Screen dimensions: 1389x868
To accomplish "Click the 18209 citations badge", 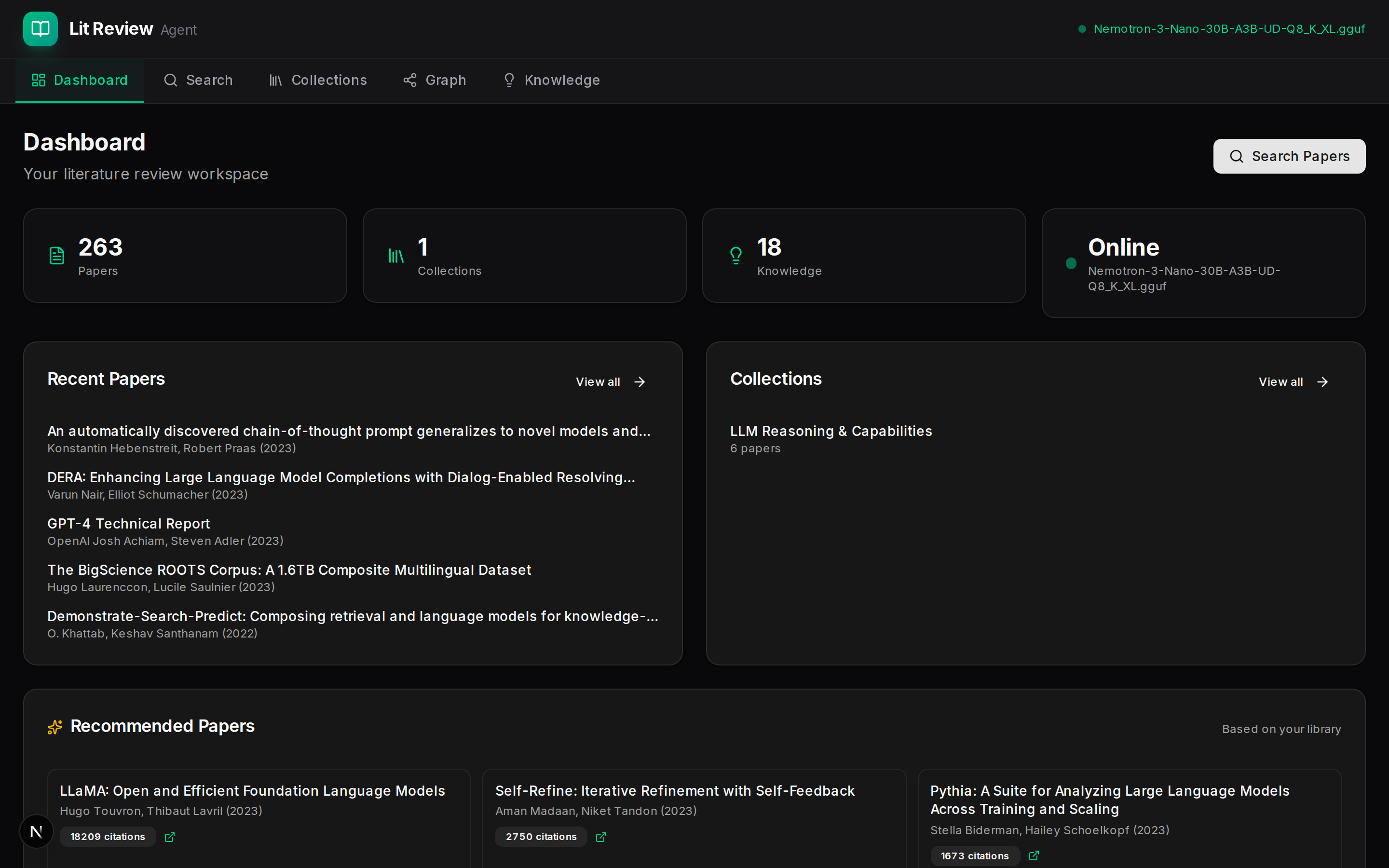I will 108,837.
